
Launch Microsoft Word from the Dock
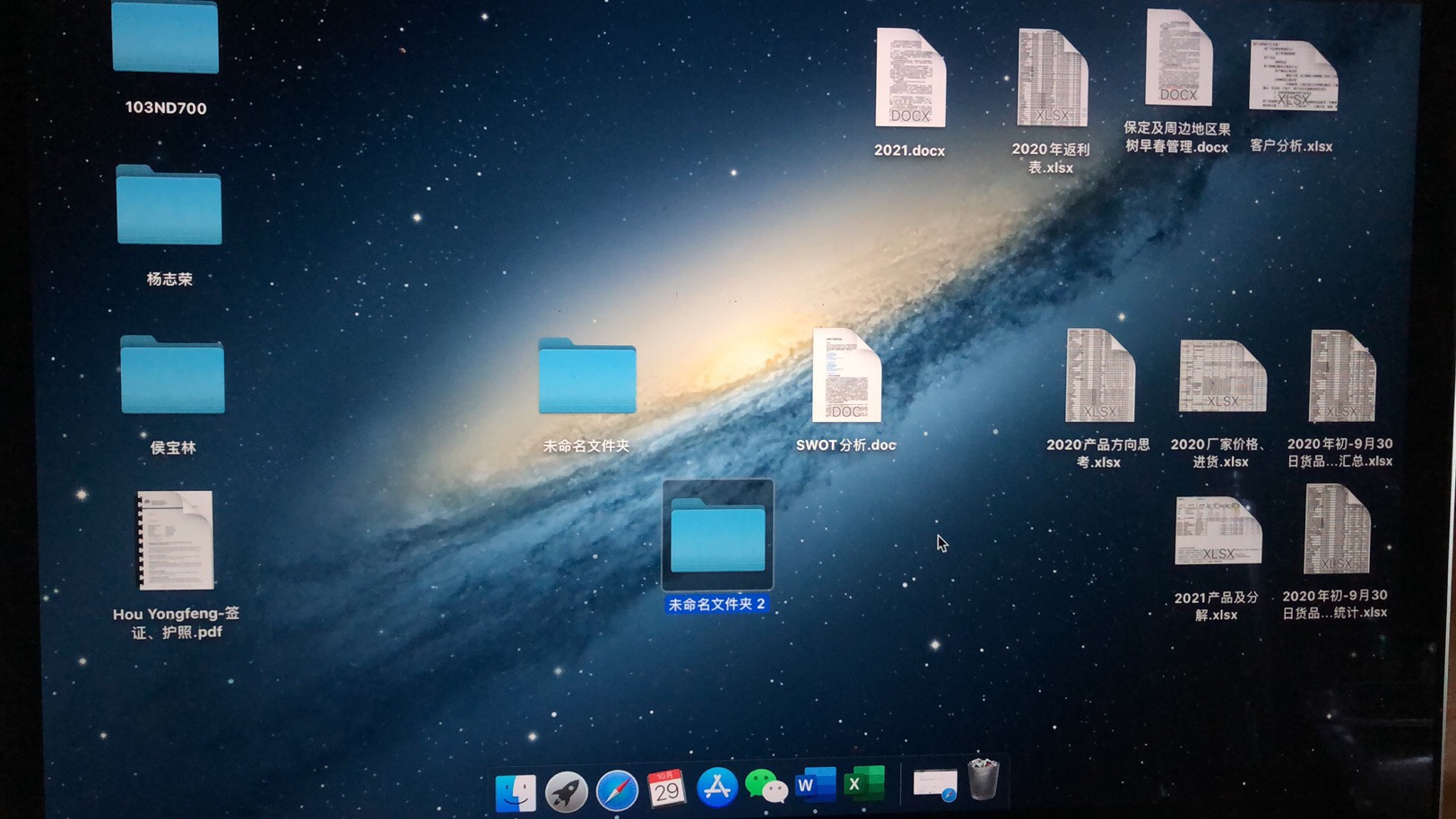pyautogui.click(x=815, y=784)
